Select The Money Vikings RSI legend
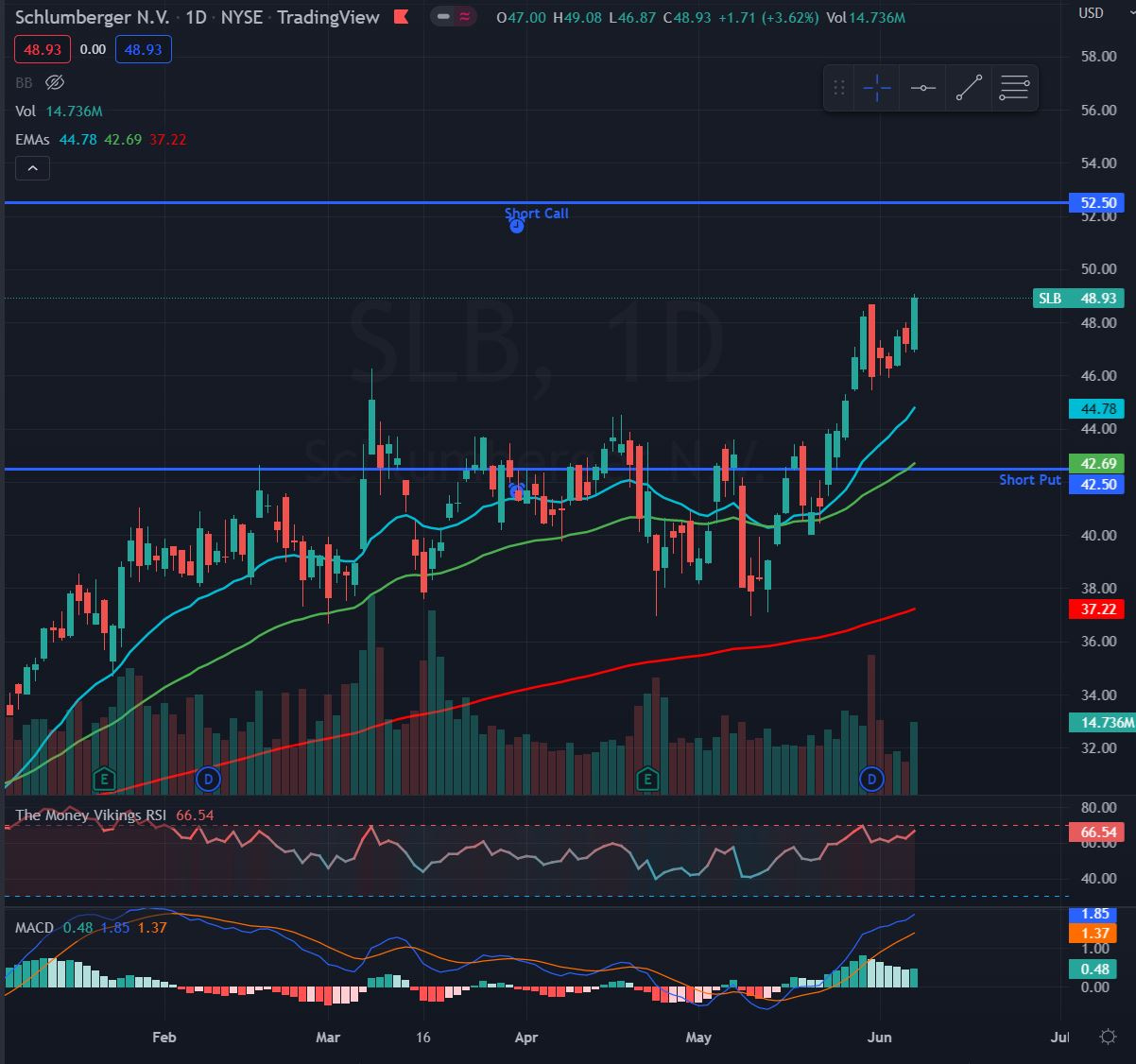 [93, 815]
